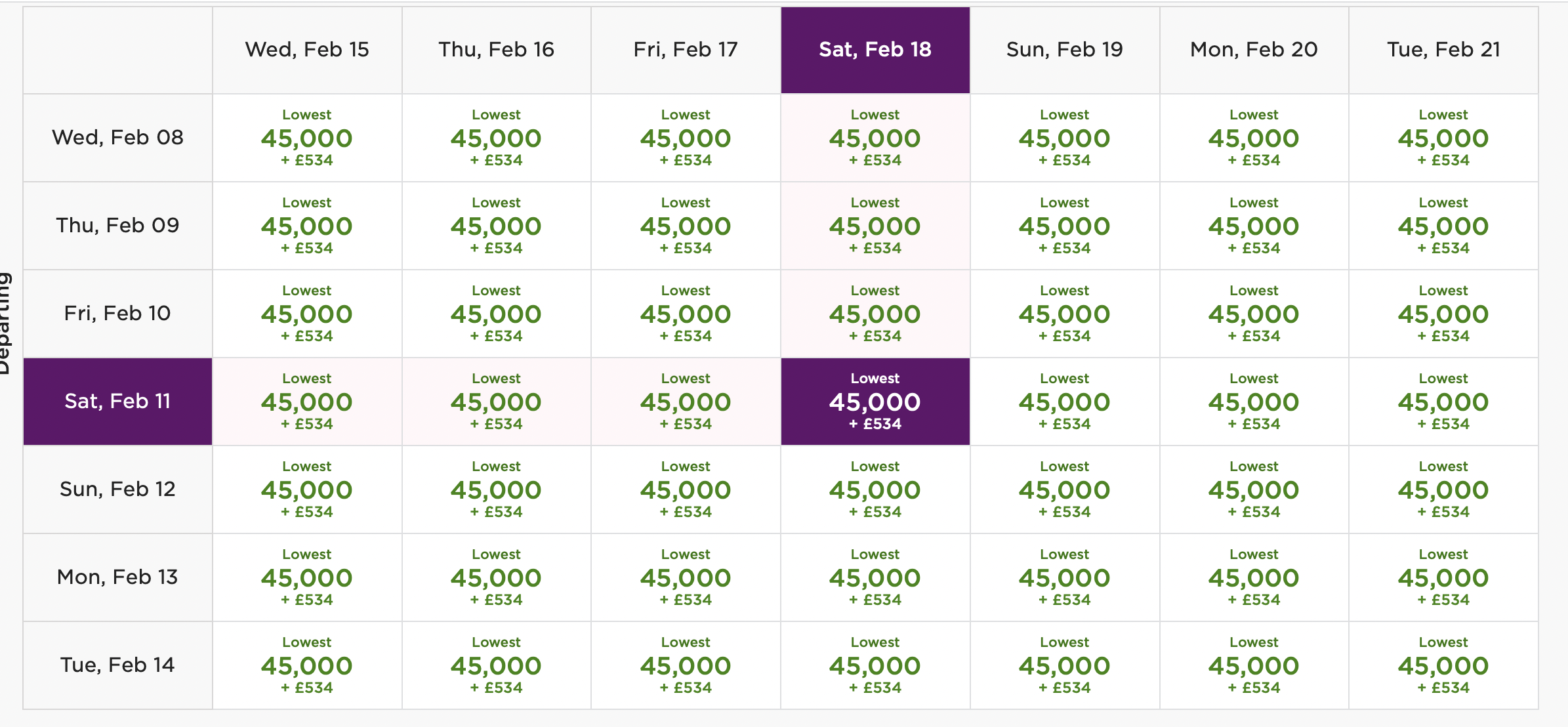Pick fare departing Mon Feb 13 returning Sun Feb 19
The width and height of the screenshot is (1568, 727).
(1064, 577)
